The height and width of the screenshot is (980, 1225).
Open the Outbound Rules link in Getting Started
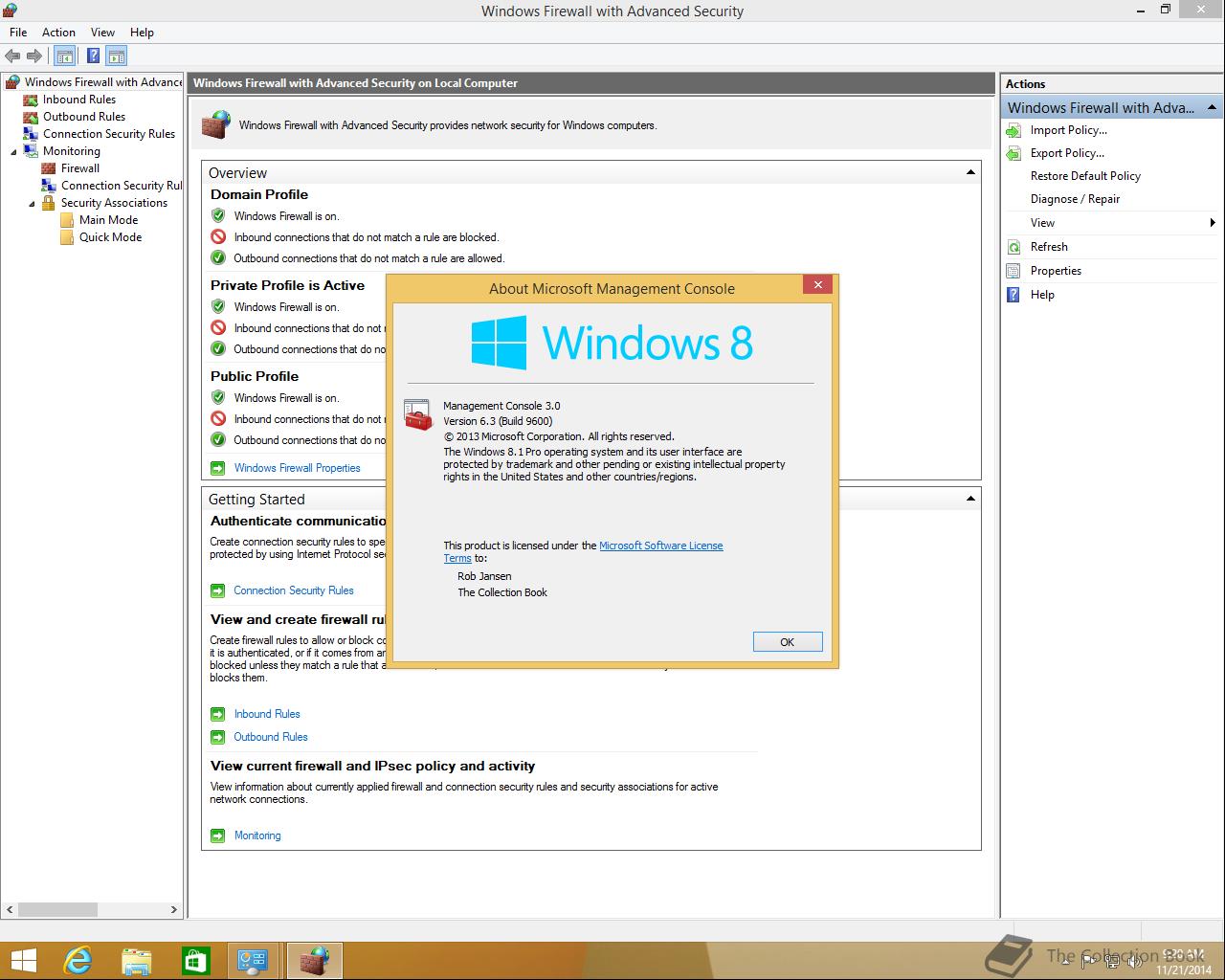tap(271, 737)
